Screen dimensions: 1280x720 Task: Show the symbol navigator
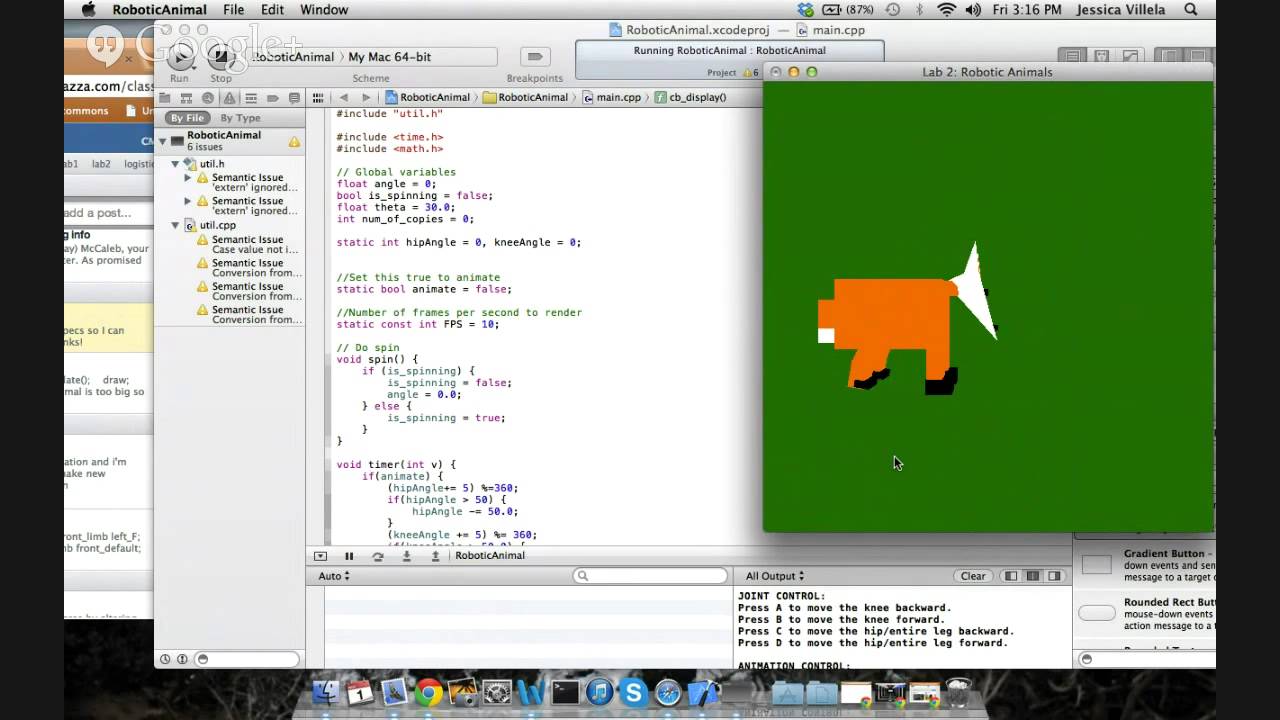point(186,98)
